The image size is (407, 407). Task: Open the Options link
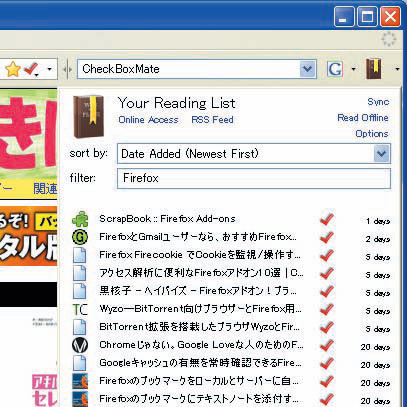click(x=372, y=134)
